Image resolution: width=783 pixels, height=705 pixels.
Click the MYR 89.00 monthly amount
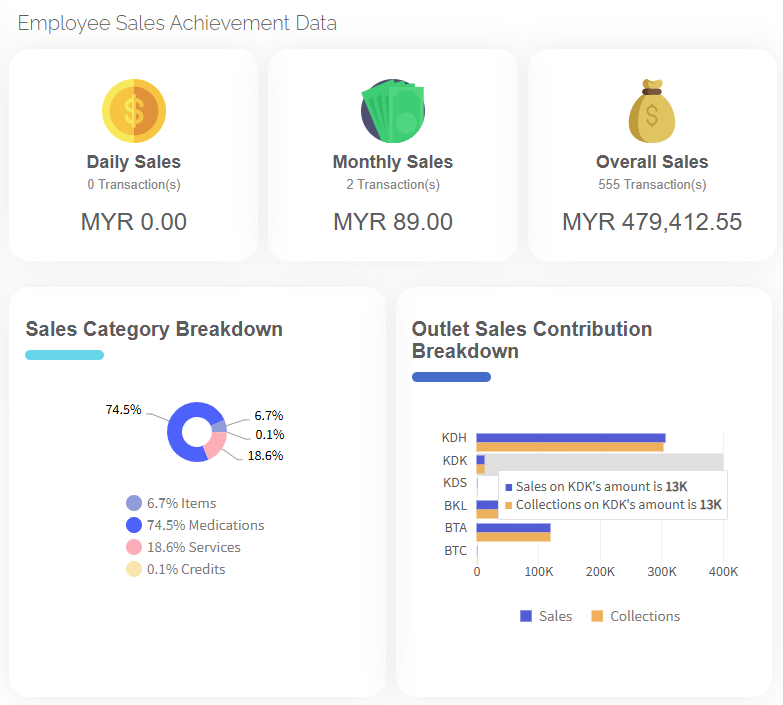coord(392,222)
